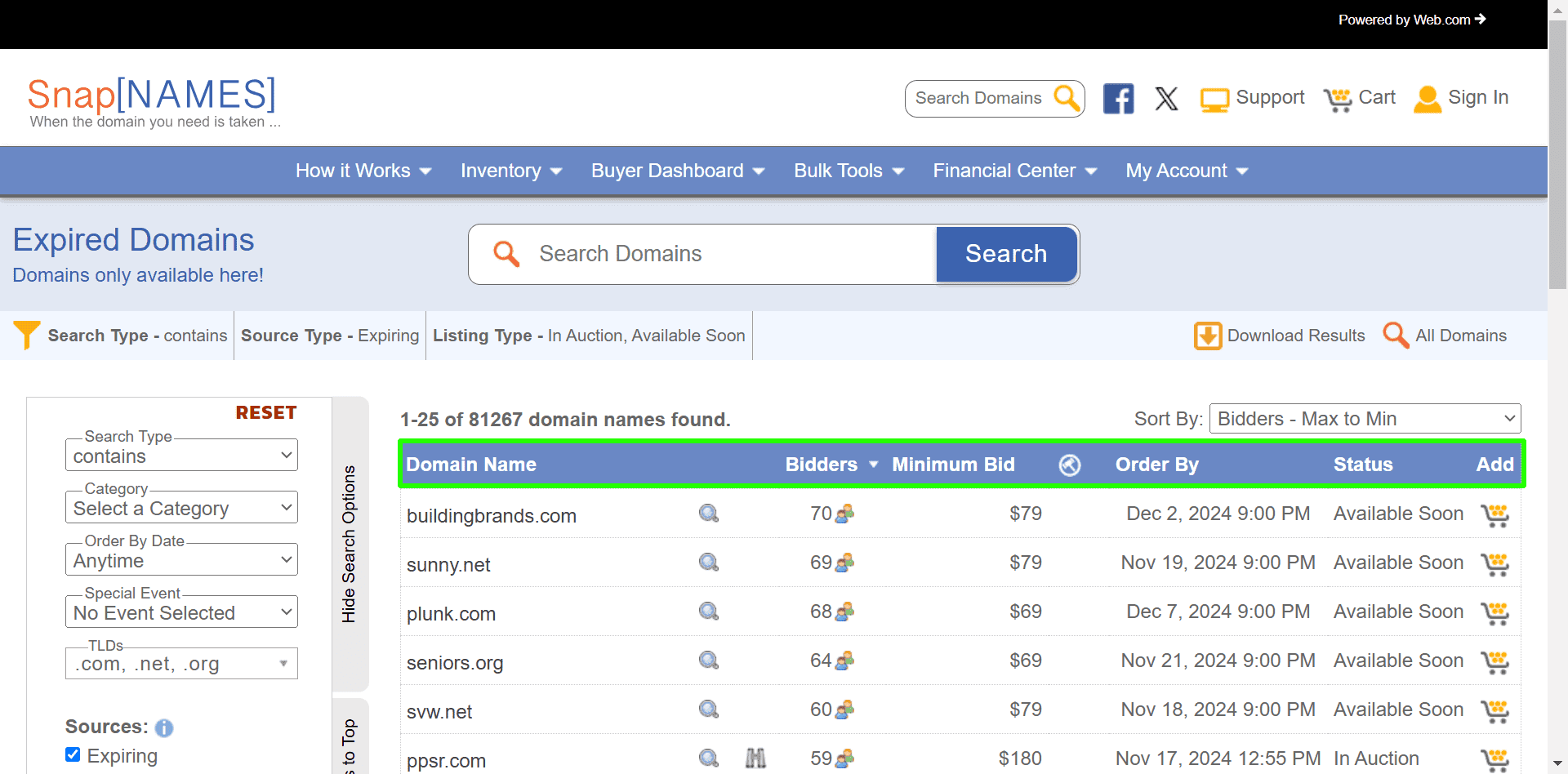Click the info icon beside Sources

click(x=163, y=728)
